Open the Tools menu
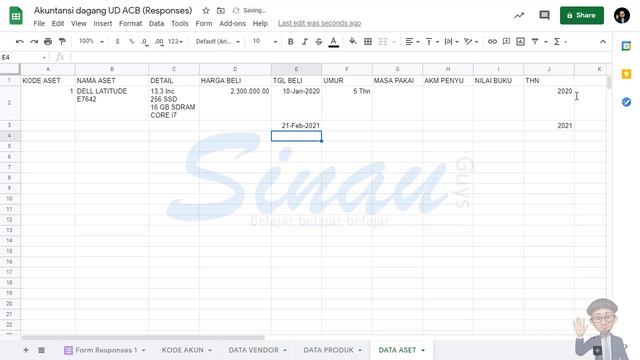This screenshot has width=640, height=360. point(180,24)
